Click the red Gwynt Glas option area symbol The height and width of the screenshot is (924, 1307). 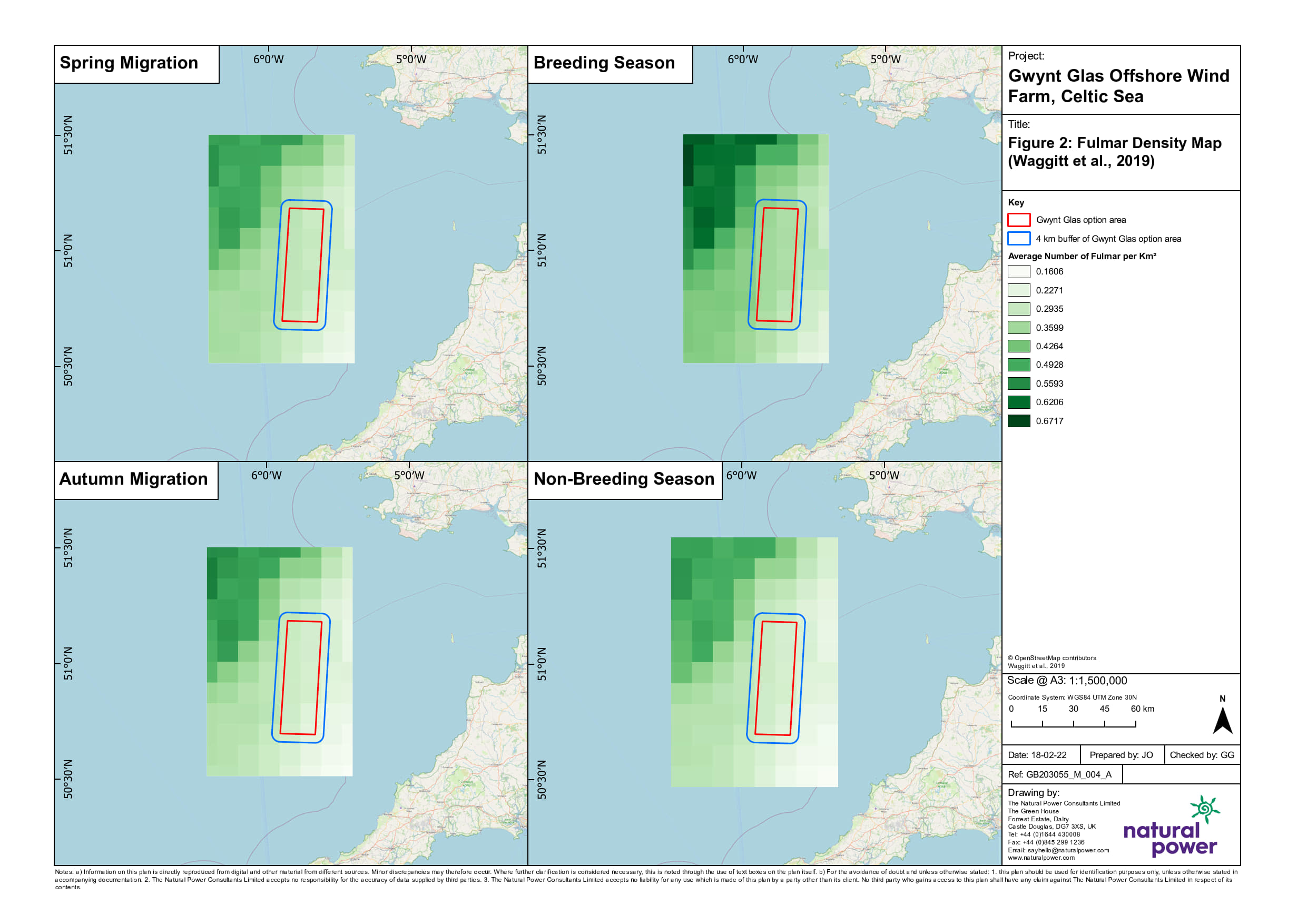pos(1018,220)
